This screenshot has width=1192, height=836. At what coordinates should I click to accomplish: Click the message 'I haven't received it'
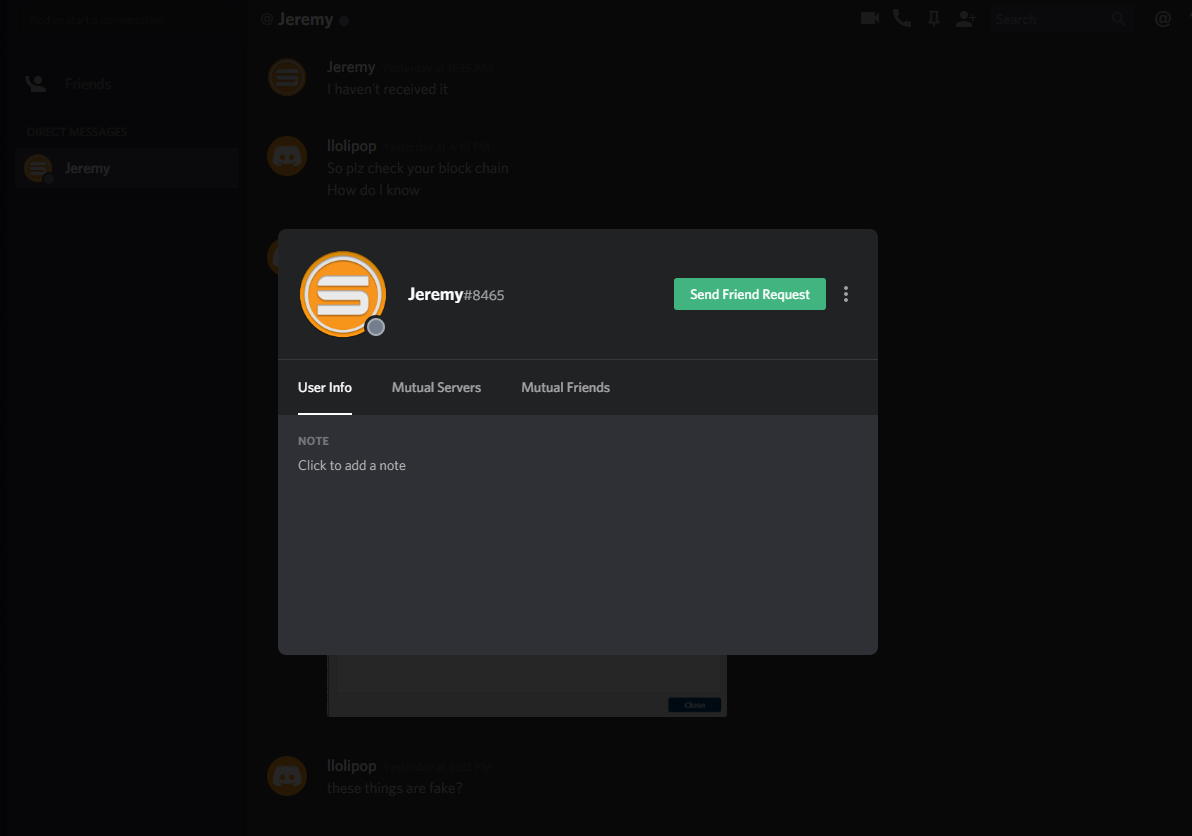click(x=388, y=89)
